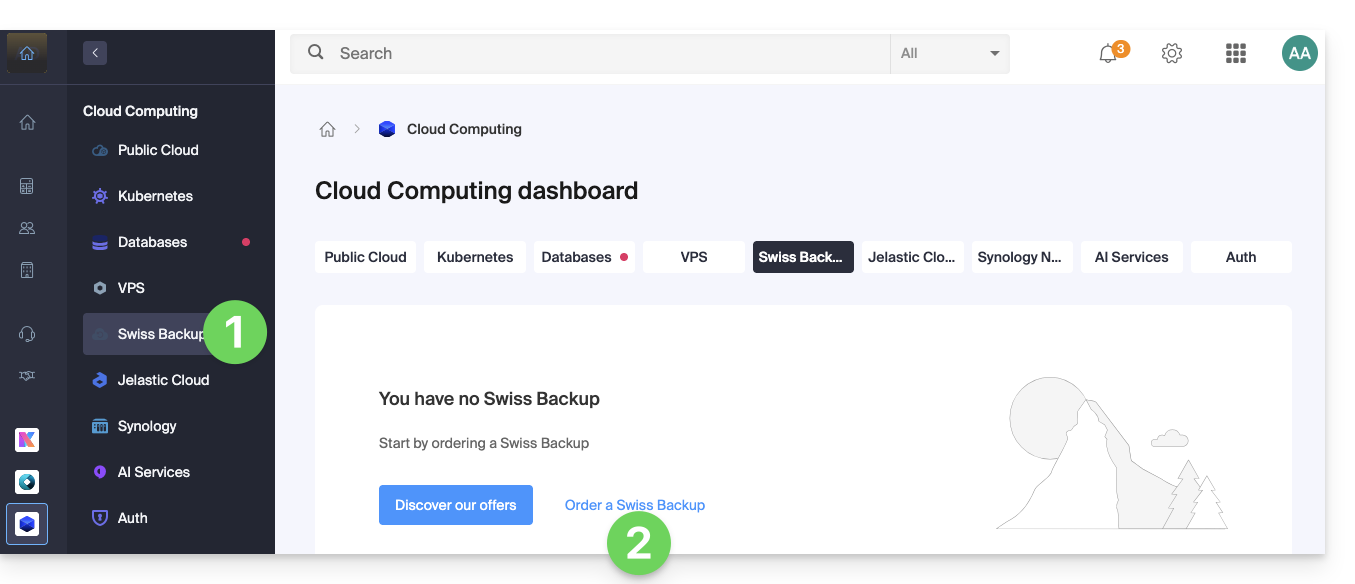Click the Search input field
This screenshot has height=584, width=1355.
click(x=600, y=54)
